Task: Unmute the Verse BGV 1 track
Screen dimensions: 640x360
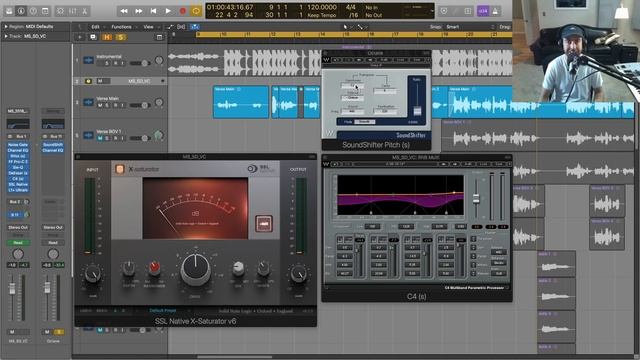Action: pyautogui.click(x=100, y=138)
